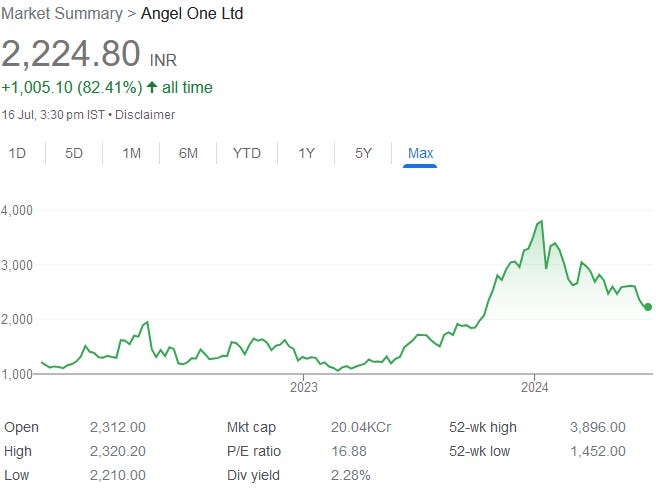
Task: Click the 2023 axis label
Action: click(x=304, y=387)
